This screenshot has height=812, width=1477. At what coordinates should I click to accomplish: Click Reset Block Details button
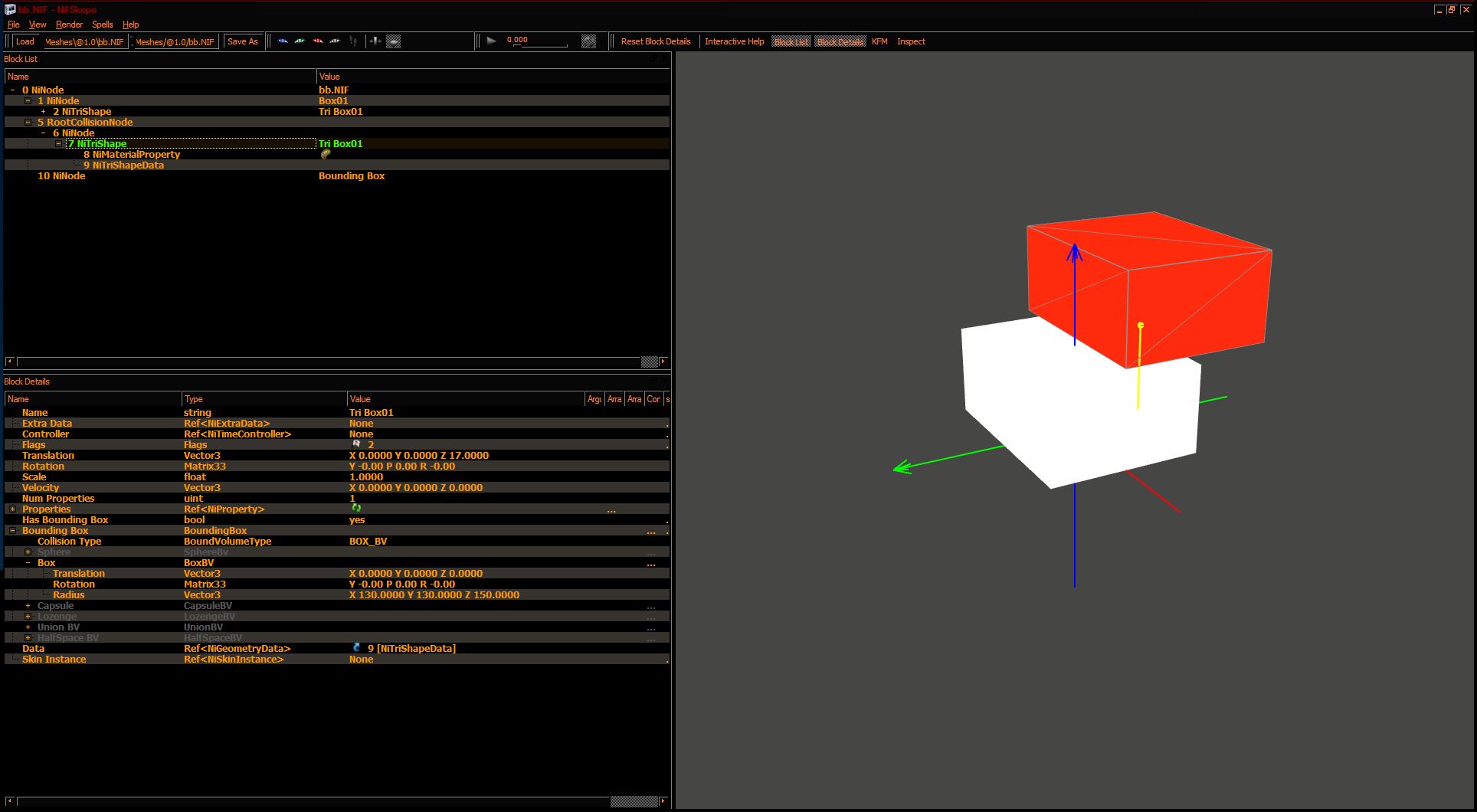(x=656, y=41)
